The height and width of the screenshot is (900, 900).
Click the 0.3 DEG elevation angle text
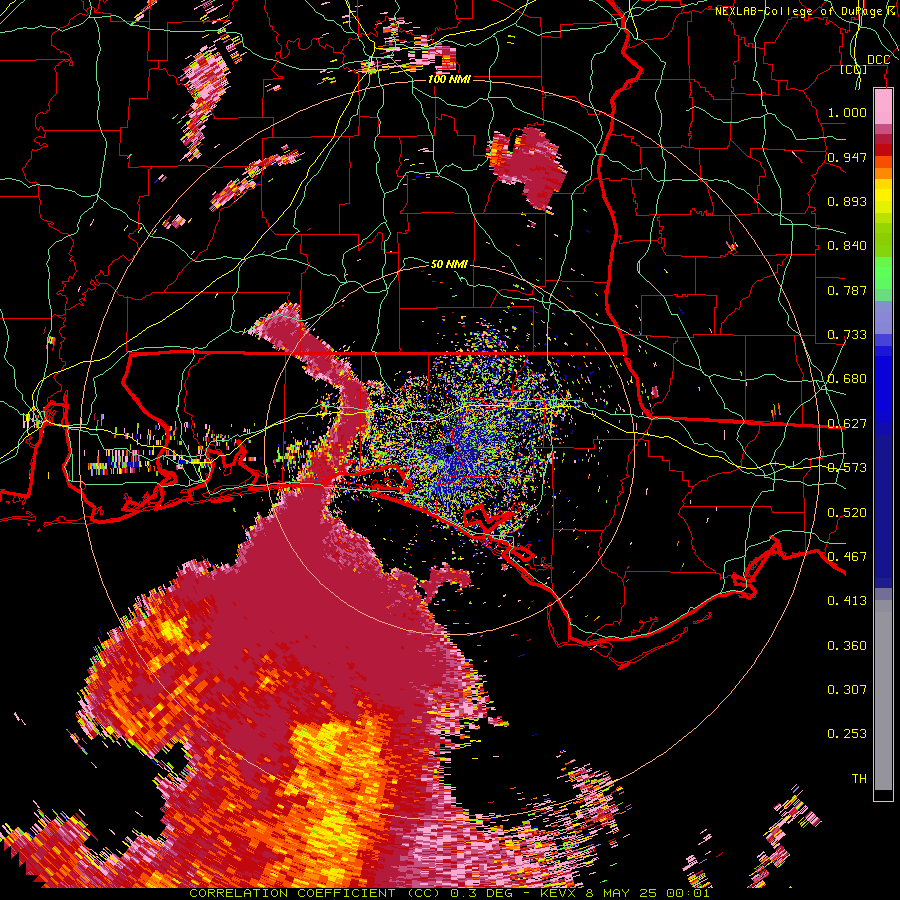[482, 893]
